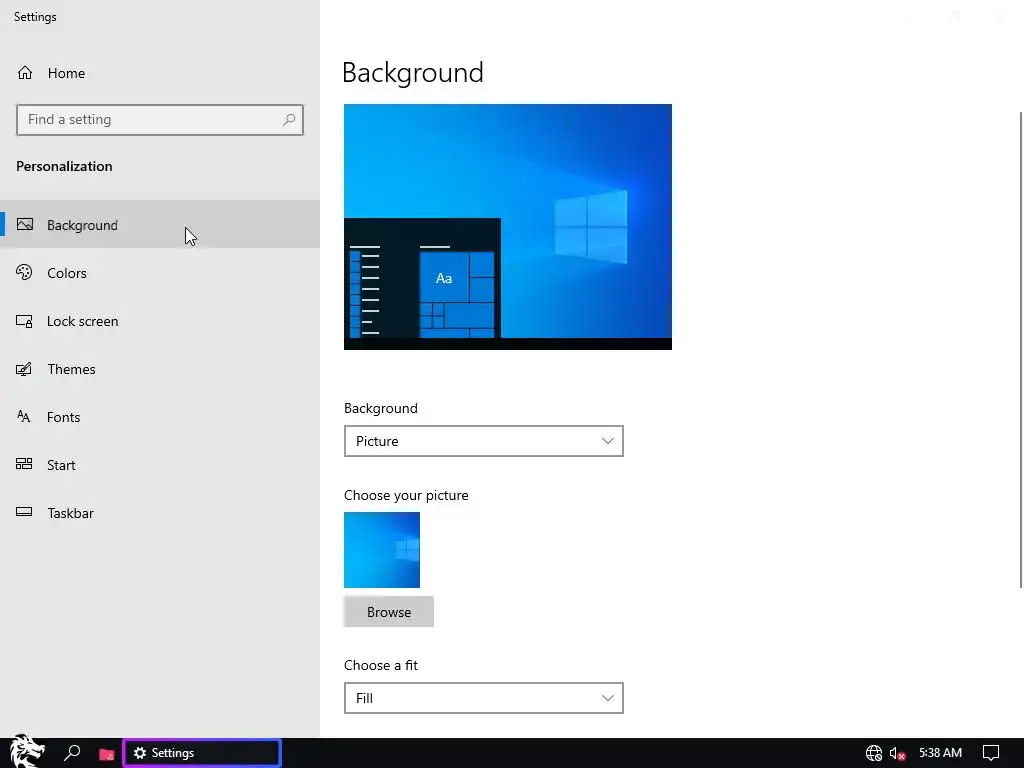Select Themes in the sidebar
1024x768 pixels.
(160, 369)
